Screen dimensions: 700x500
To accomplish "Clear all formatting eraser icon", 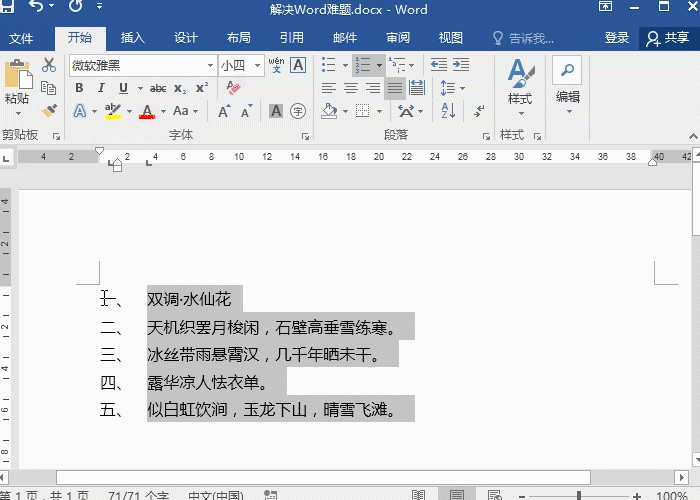I will [233, 88].
